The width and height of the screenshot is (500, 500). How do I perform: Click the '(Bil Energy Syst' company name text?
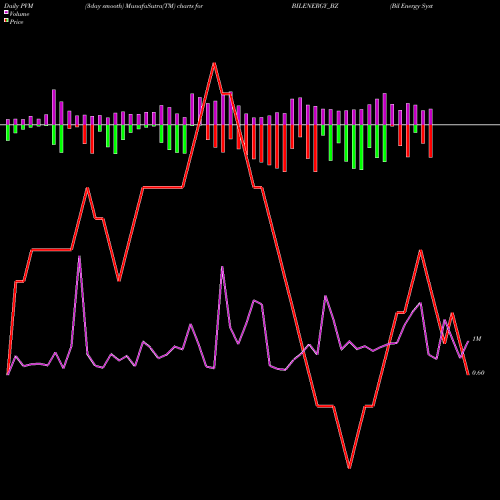pos(411,6)
